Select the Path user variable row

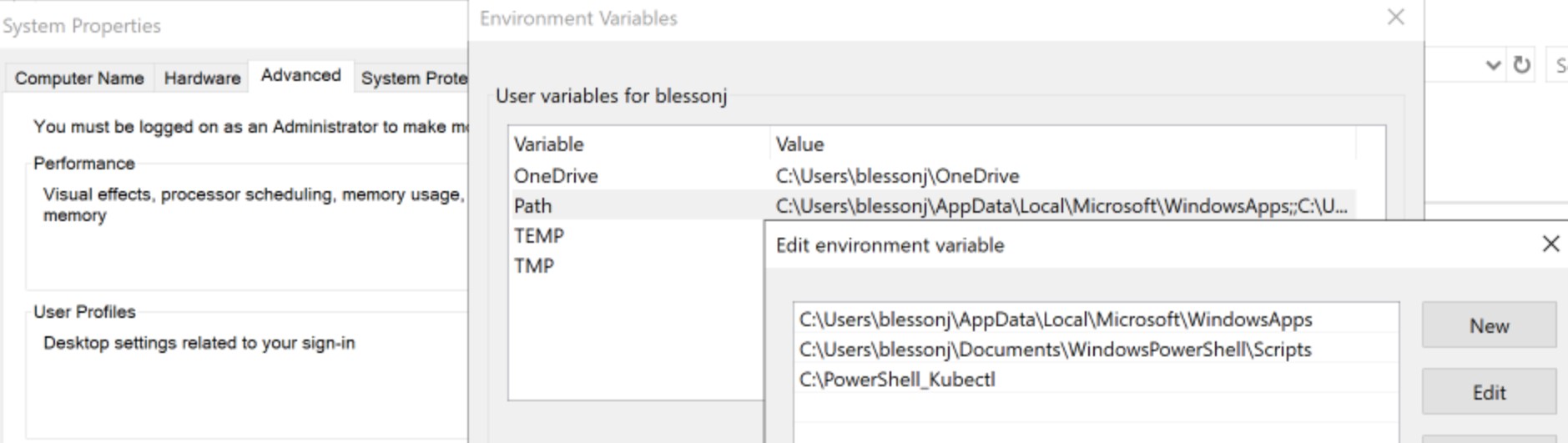[x=533, y=206]
